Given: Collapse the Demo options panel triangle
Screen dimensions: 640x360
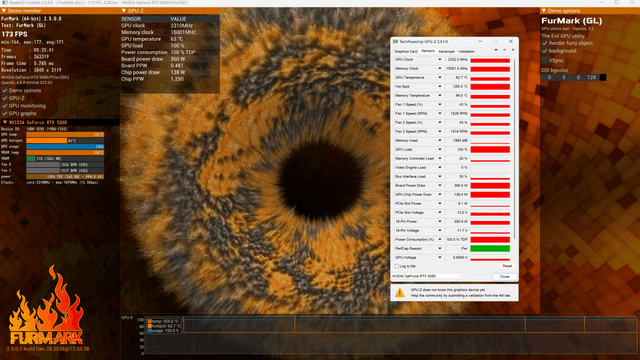Looking at the screenshot, I should point(544,11).
